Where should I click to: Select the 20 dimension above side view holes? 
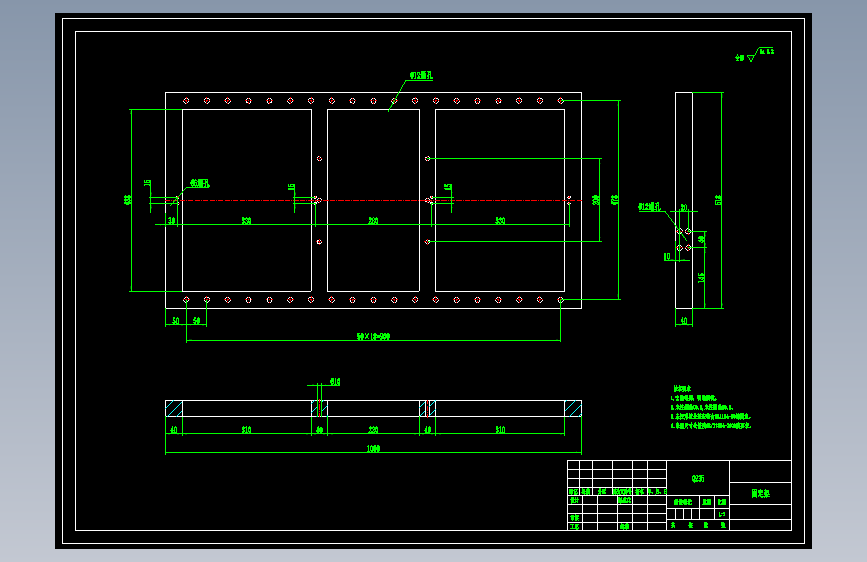684,207
